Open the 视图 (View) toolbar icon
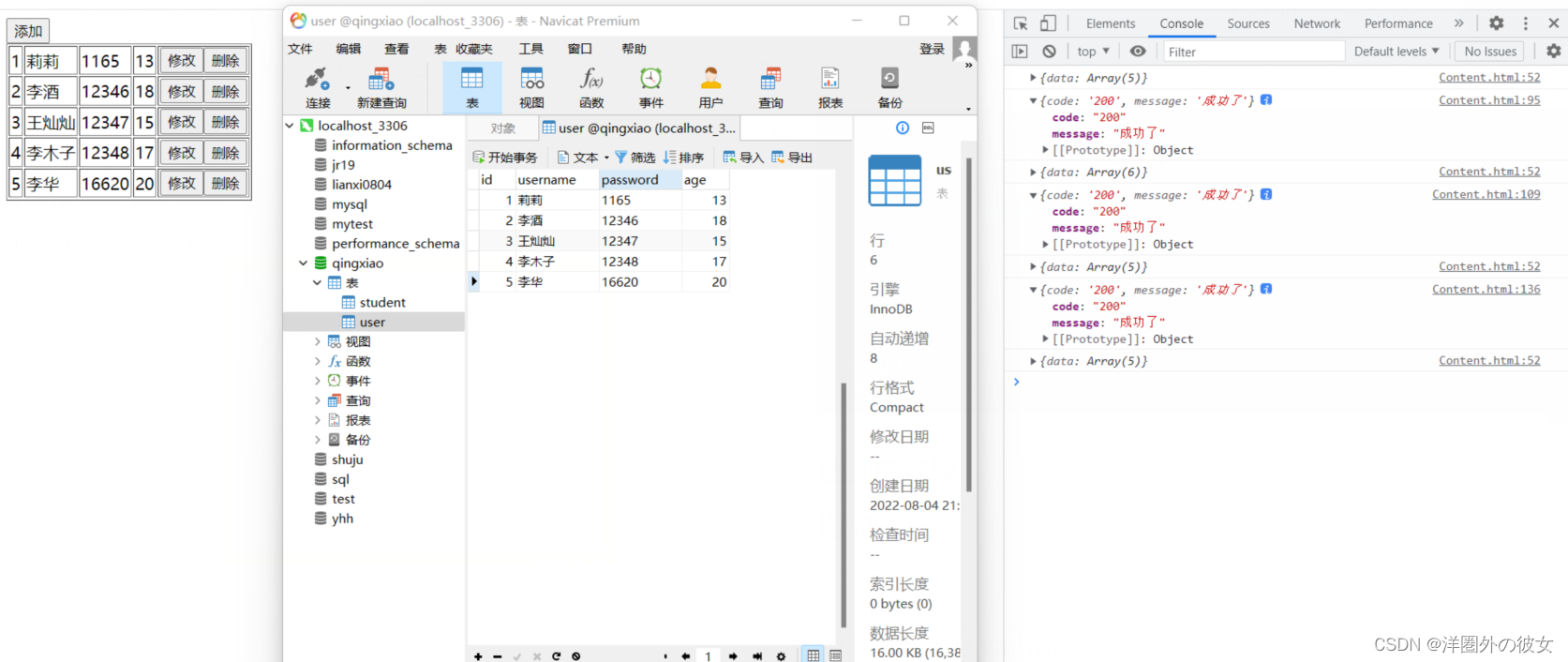Viewport: 1568px width, 662px height. (532, 88)
